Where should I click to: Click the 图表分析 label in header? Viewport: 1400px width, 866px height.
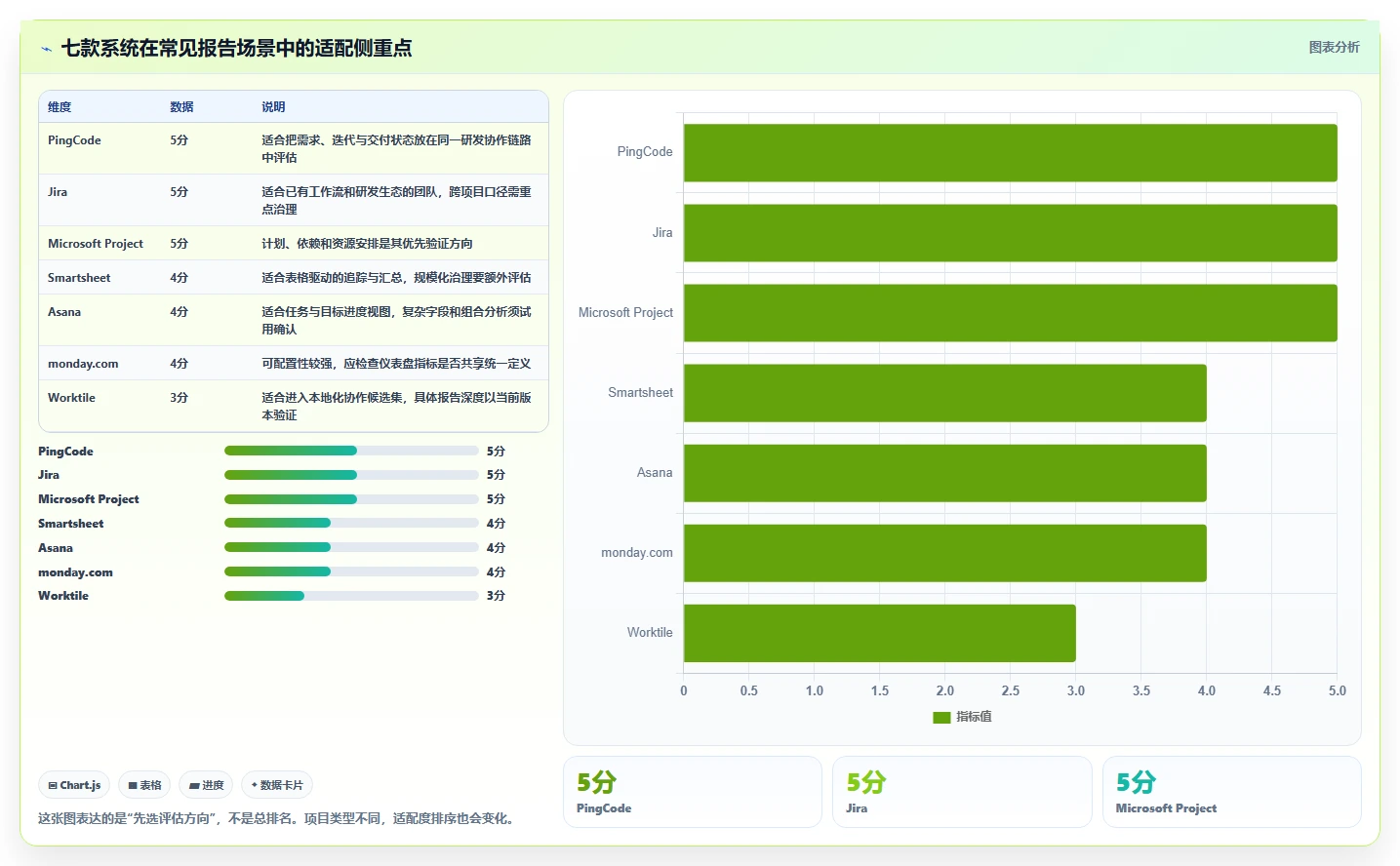point(1334,47)
